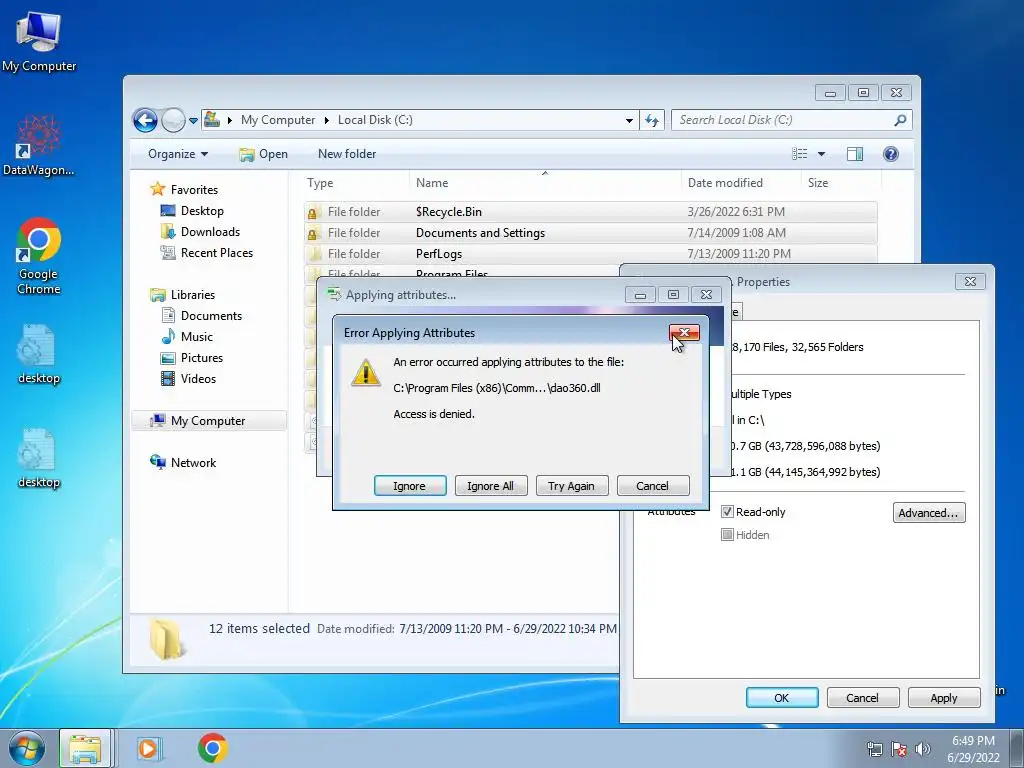Sort by the Name column header
This screenshot has width=1024, height=768.
pyautogui.click(x=545, y=183)
